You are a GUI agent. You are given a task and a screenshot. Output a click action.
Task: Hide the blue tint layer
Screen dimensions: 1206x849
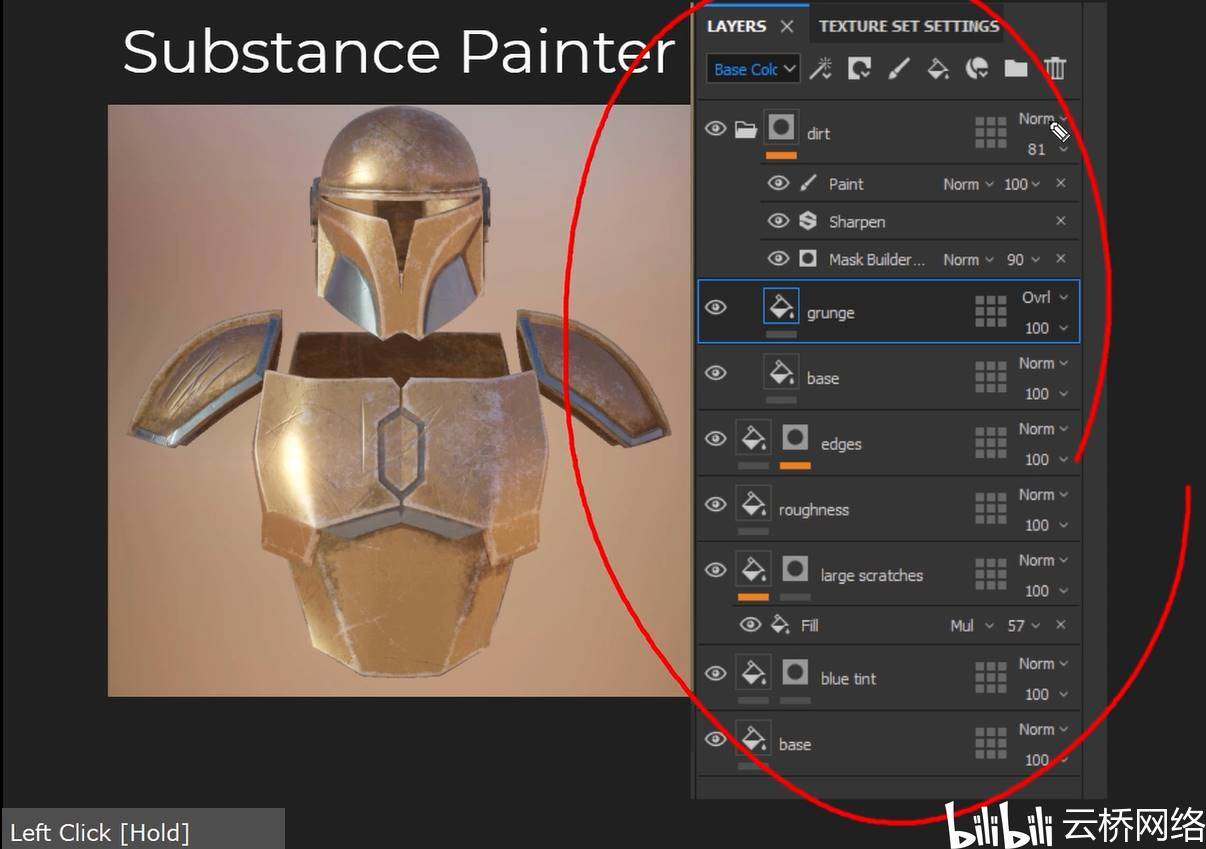pyautogui.click(x=715, y=673)
